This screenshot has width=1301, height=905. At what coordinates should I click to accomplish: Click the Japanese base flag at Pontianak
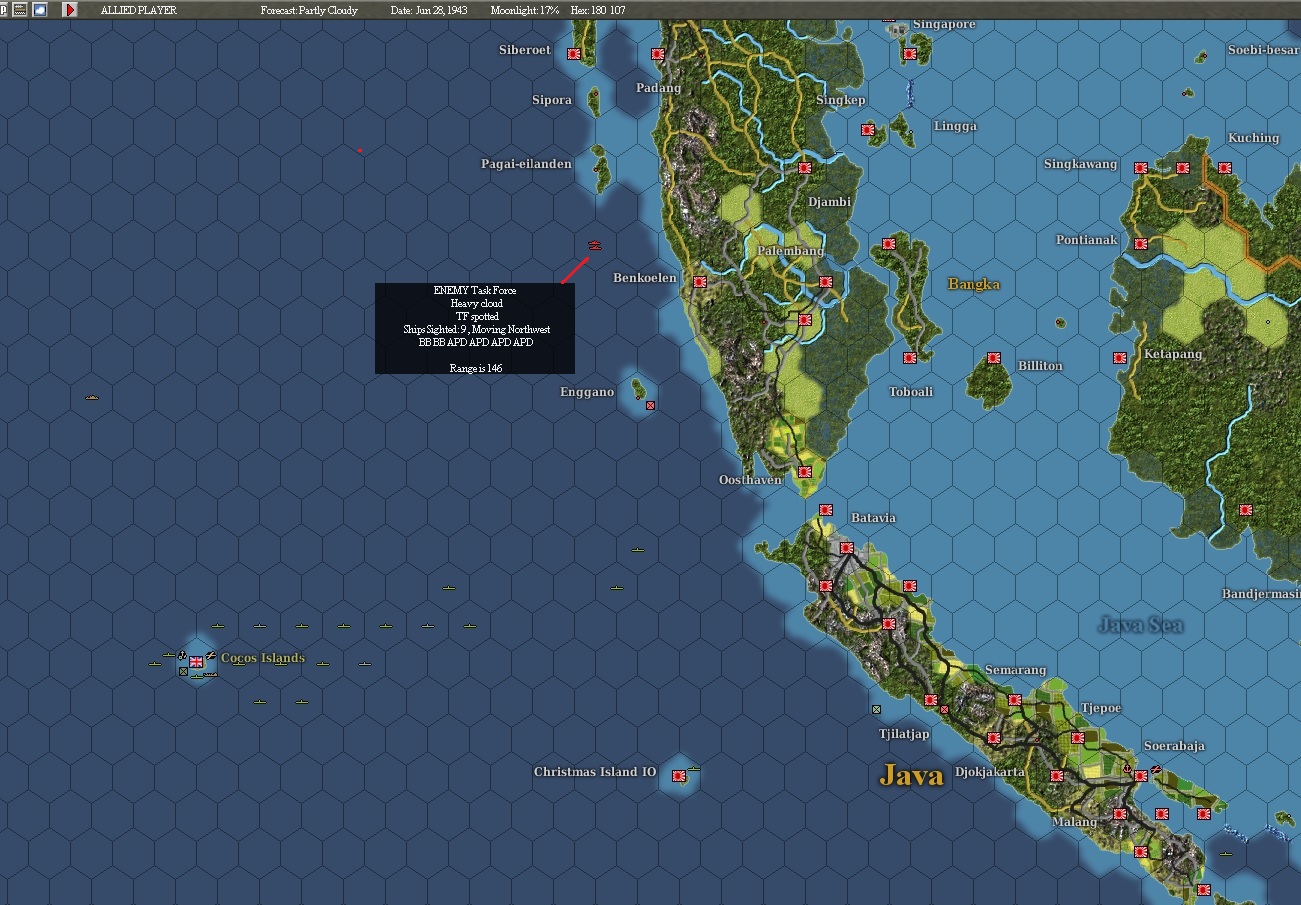tap(1140, 244)
